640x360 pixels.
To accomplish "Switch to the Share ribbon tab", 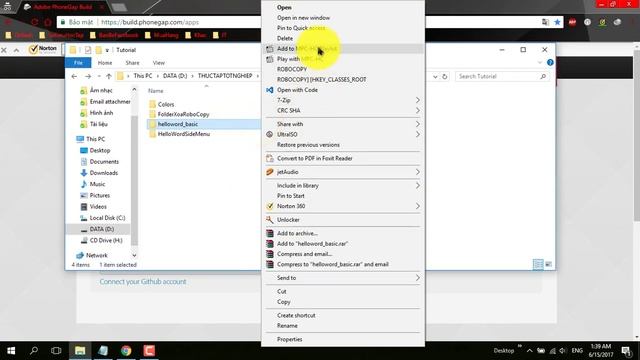I will [132, 63].
